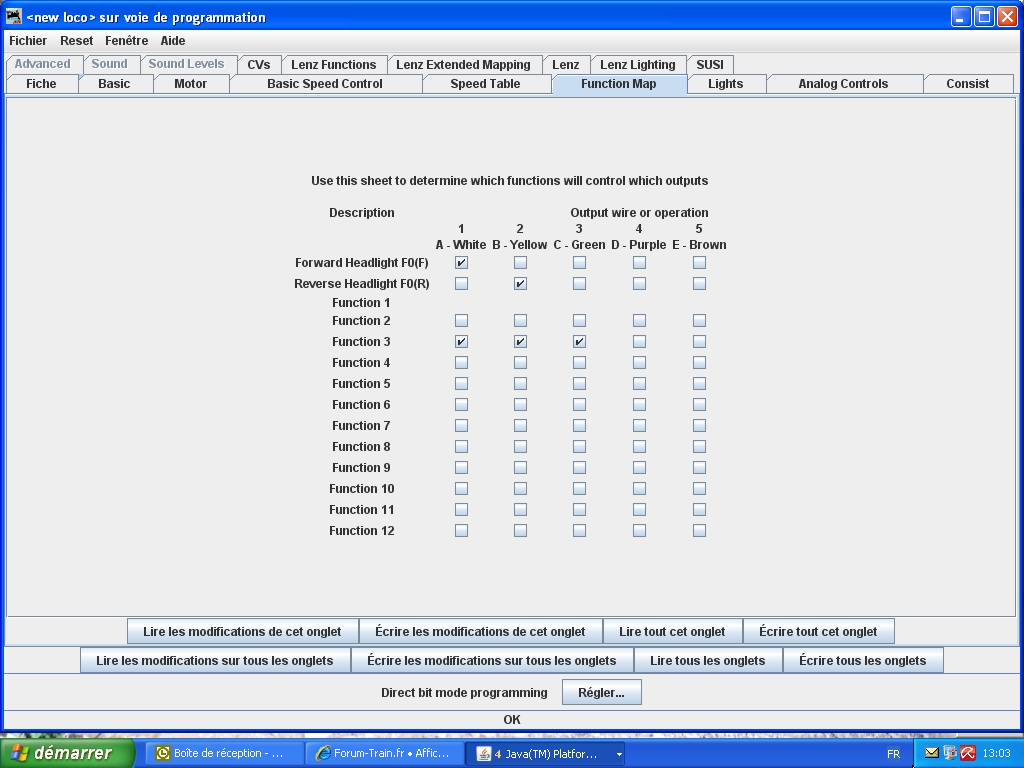Open the Basic Speed Control tab
The image size is (1024, 768).
point(325,84)
